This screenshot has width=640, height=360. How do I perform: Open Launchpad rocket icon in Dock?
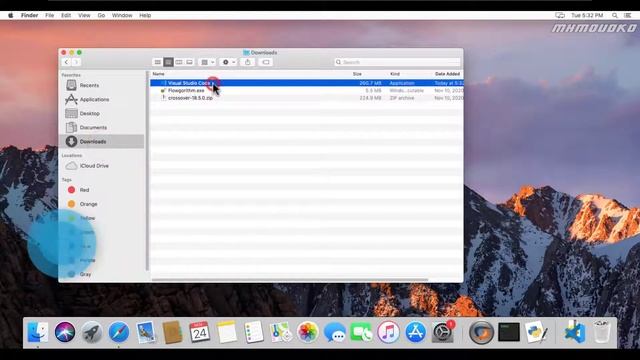92,332
